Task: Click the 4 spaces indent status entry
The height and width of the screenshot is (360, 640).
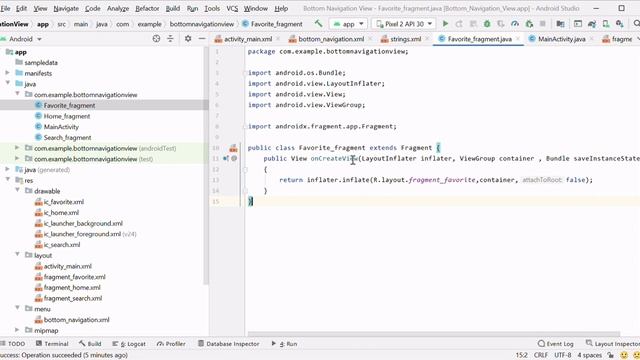Action: (x=589, y=355)
